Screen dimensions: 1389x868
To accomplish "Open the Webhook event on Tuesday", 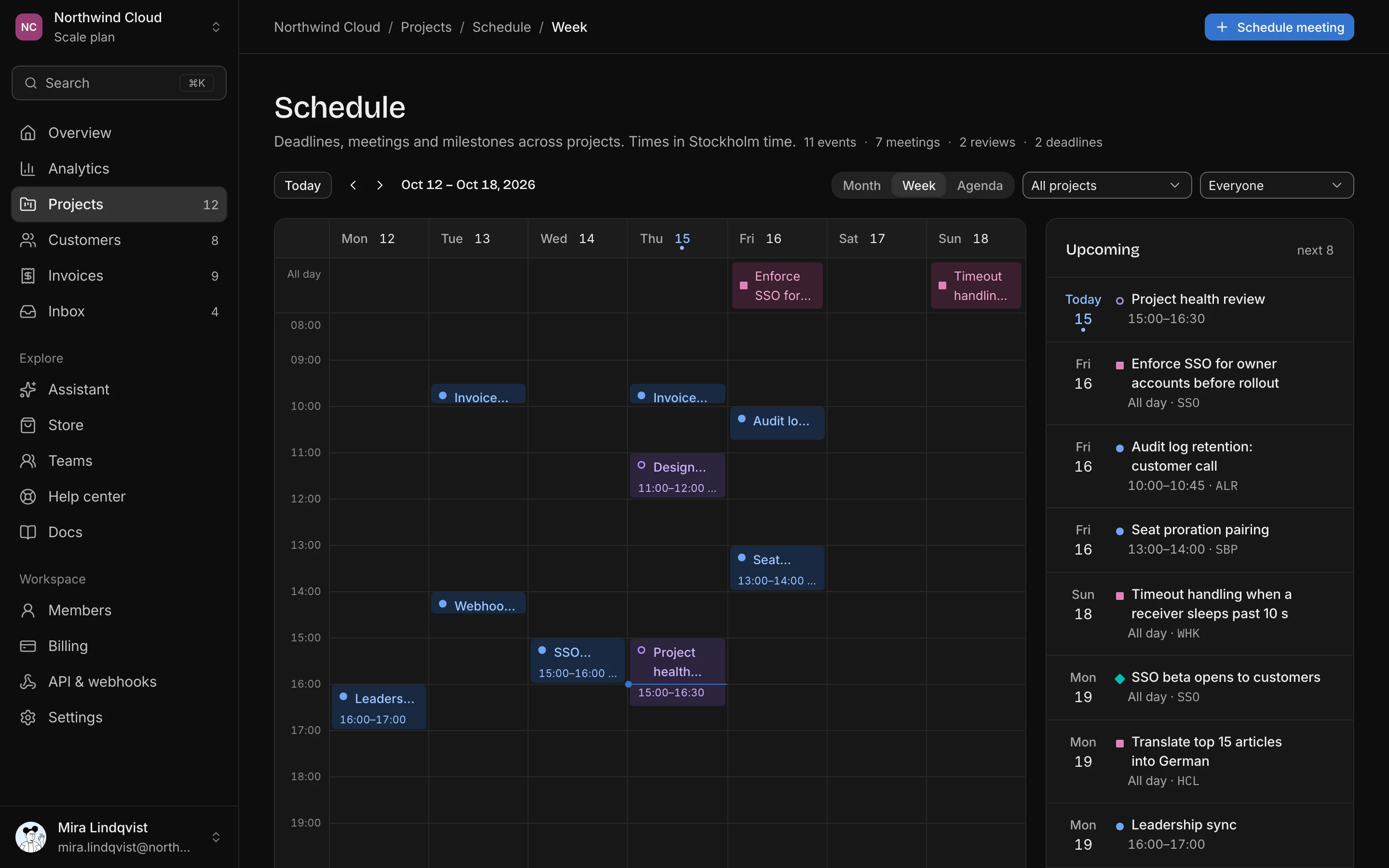I will point(478,603).
